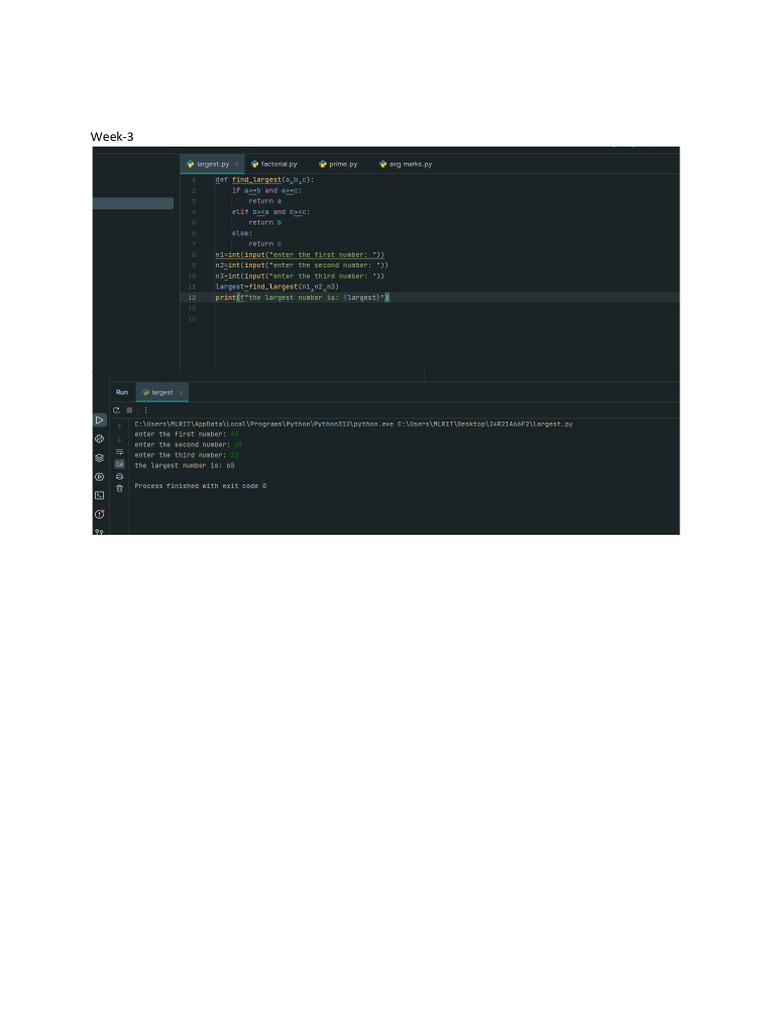This screenshot has height=1024, width=768.
Task: Open the Services tool window
Action: click(x=99, y=477)
